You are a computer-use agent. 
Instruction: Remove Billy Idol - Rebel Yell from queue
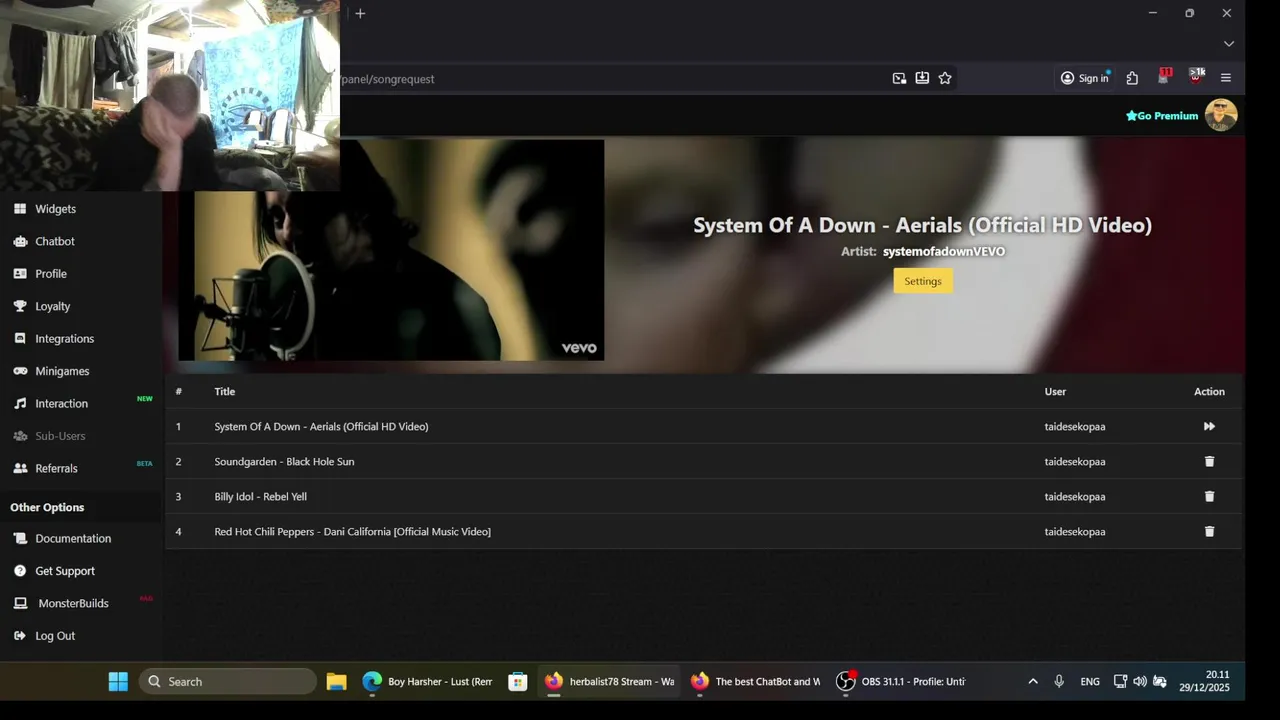[x=1209, y=496]
